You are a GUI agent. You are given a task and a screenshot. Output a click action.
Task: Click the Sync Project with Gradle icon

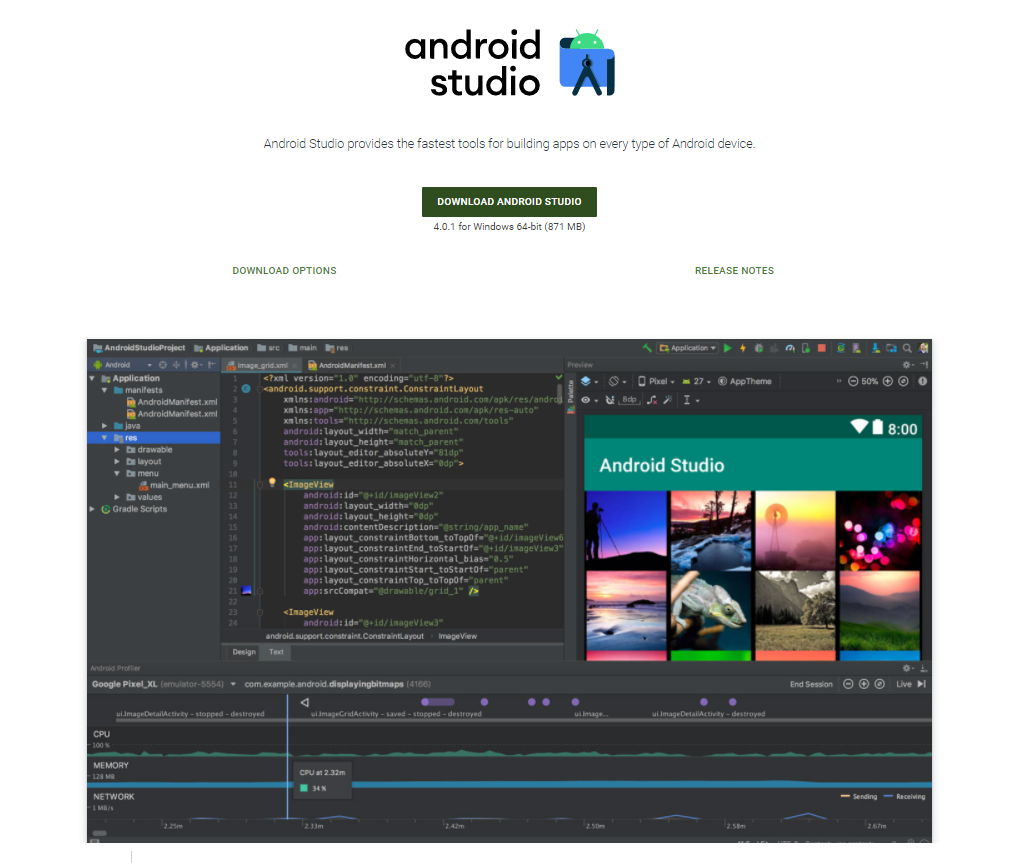pos(841,348)
